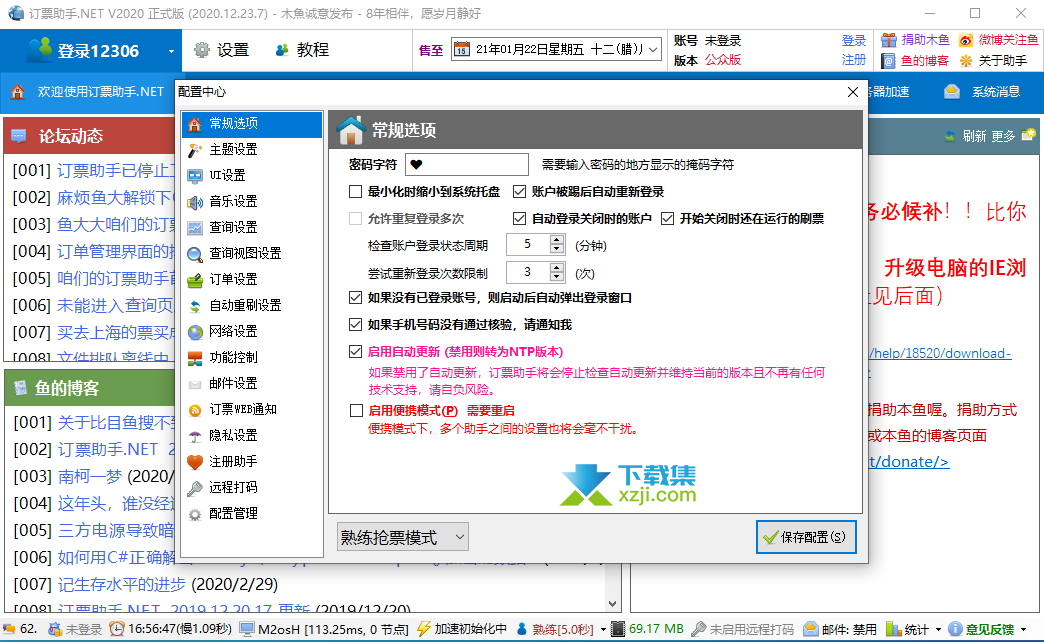The image size is (1044, 642).
Task: Click 注册 link by version info
Action: coord(854,60)
